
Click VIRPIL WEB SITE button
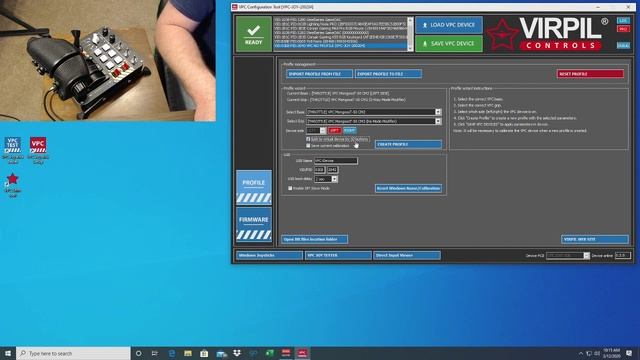(x=595, y=239)
